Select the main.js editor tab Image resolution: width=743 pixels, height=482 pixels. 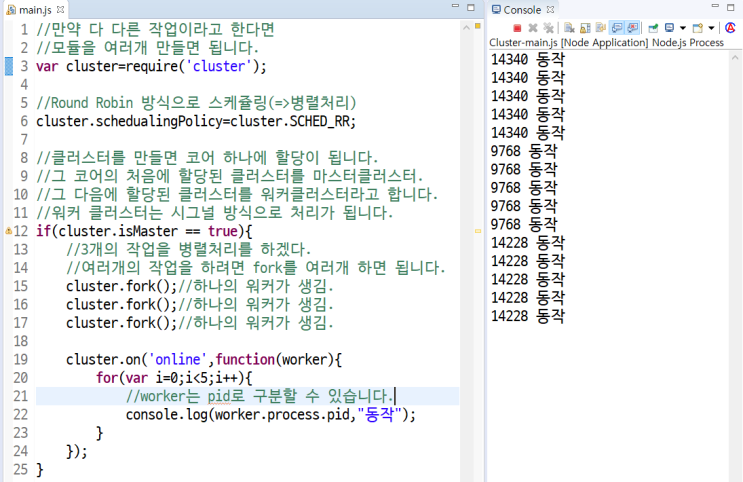tap(35, 9)
